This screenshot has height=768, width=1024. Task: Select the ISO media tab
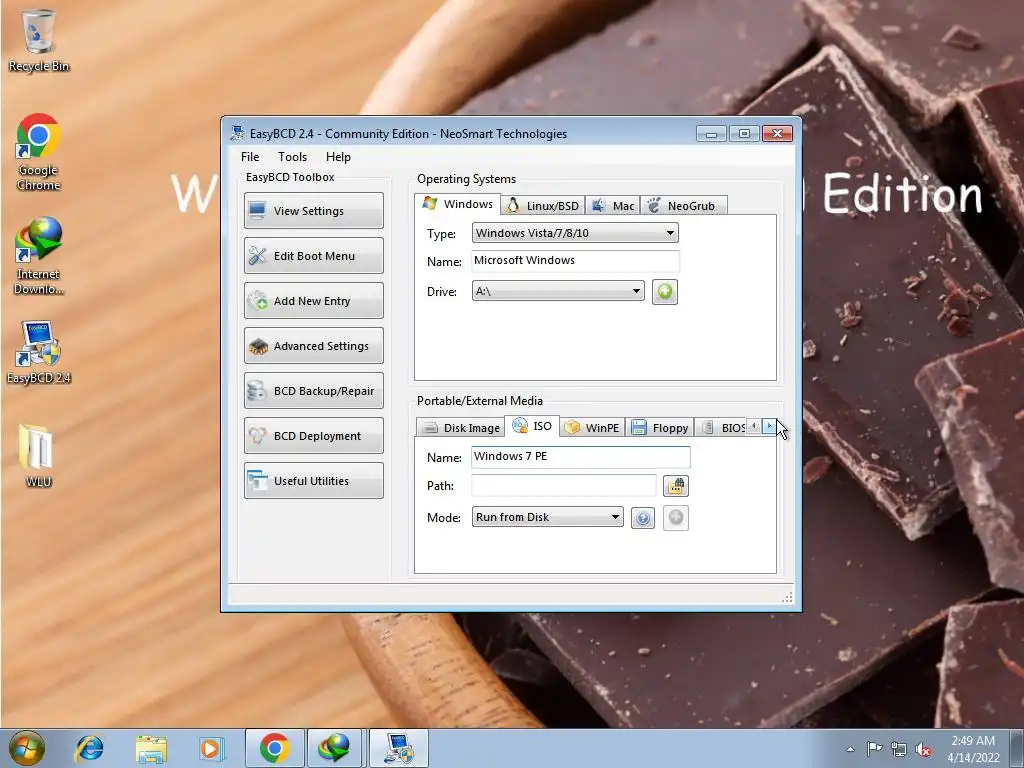[x=532, y=426]
